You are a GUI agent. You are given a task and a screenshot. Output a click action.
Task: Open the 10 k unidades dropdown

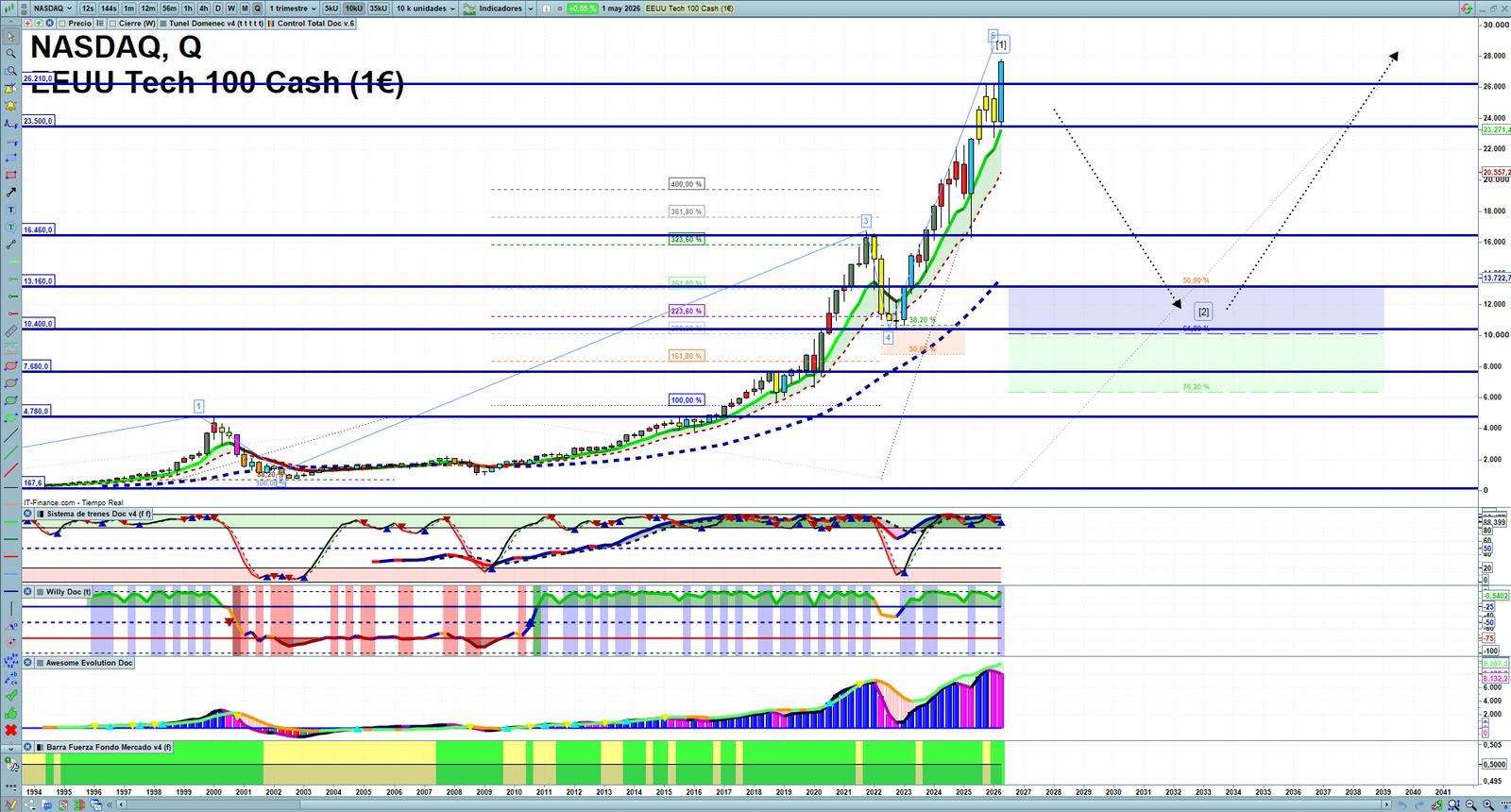(425, 8)
